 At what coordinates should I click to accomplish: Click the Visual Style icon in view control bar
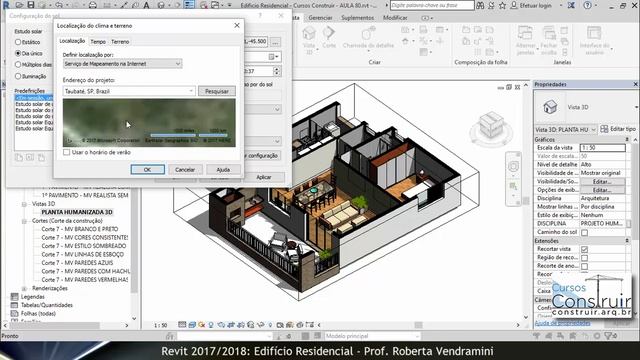point(192,325)
